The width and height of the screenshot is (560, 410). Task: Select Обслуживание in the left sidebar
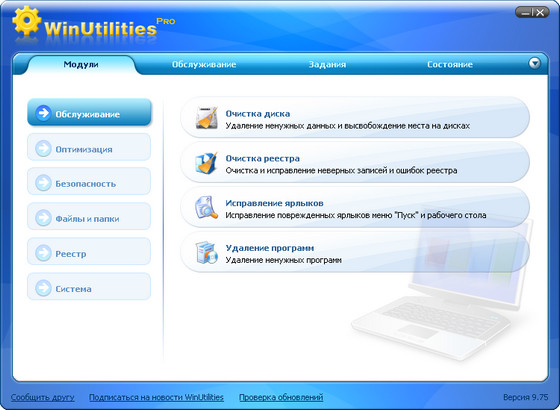89,112
